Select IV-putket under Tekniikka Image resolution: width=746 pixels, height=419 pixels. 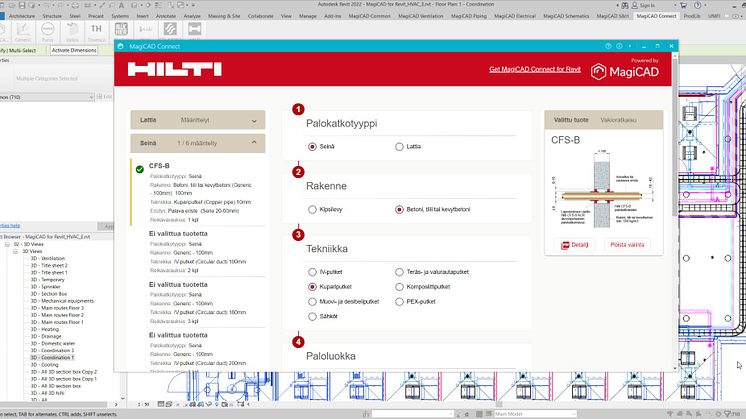[x=312, y=272]
